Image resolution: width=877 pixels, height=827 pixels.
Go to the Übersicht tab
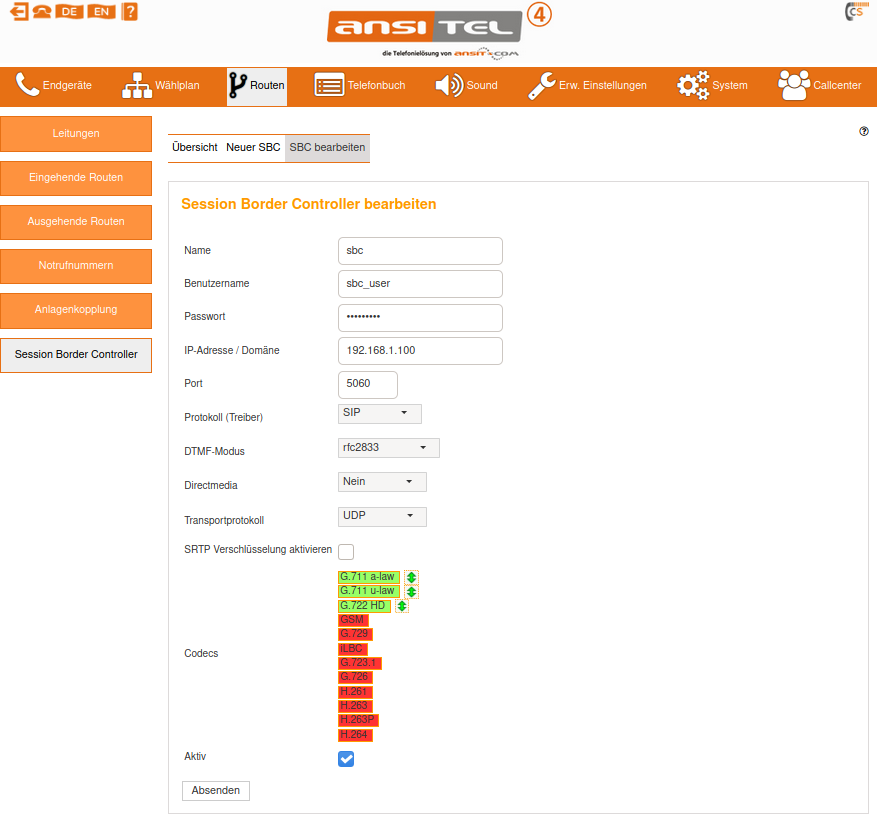tap(194, 147)
